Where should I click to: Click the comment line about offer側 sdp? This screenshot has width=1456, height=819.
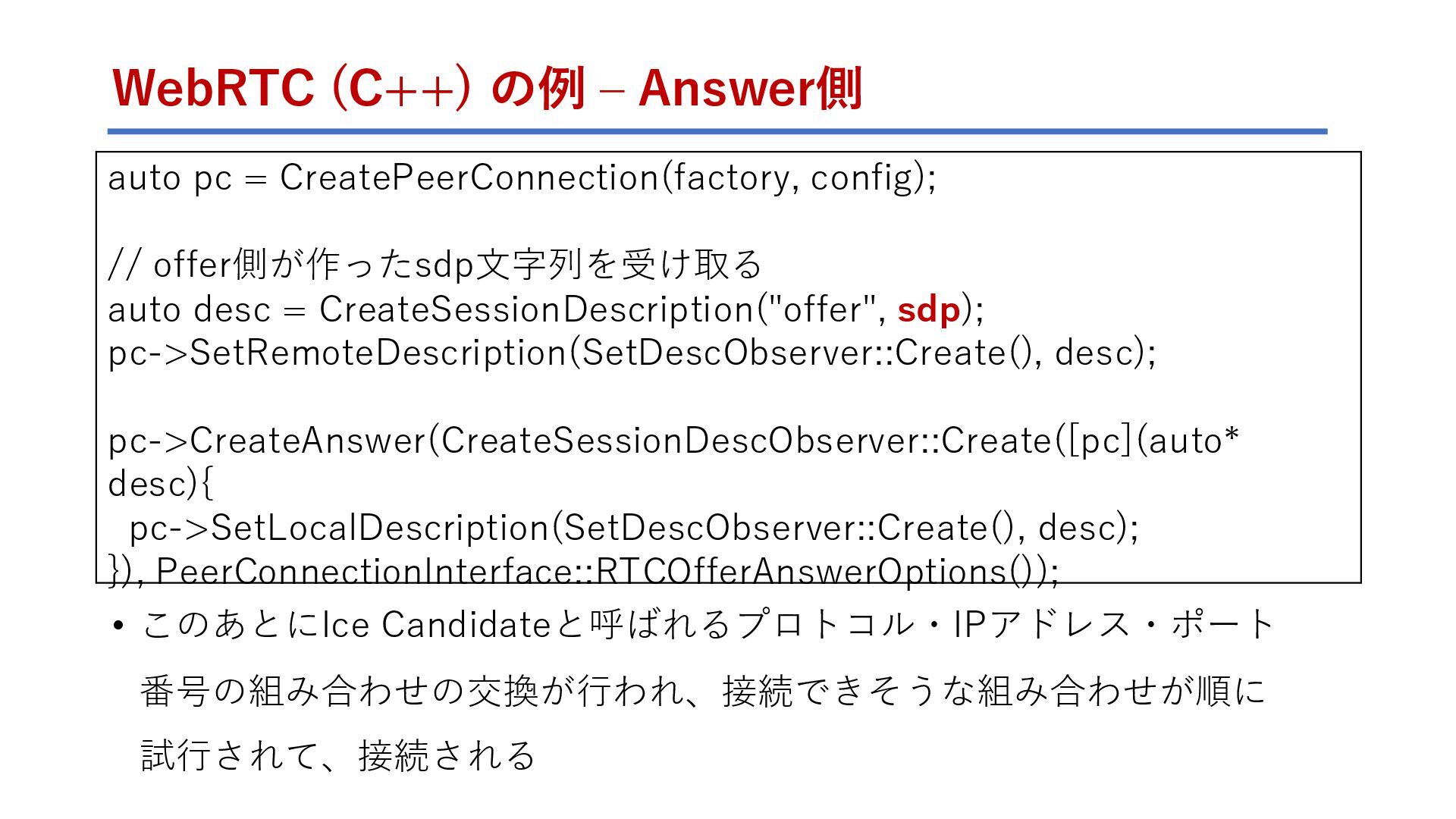click(435, 265)
